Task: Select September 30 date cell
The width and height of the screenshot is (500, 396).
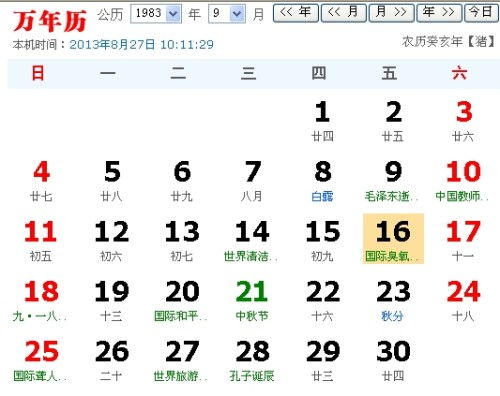Action: point(393,360)
